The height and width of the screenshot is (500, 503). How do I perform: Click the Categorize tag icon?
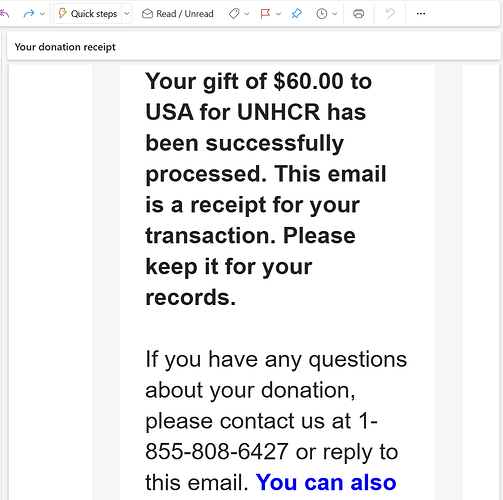[x=234, y=14]
